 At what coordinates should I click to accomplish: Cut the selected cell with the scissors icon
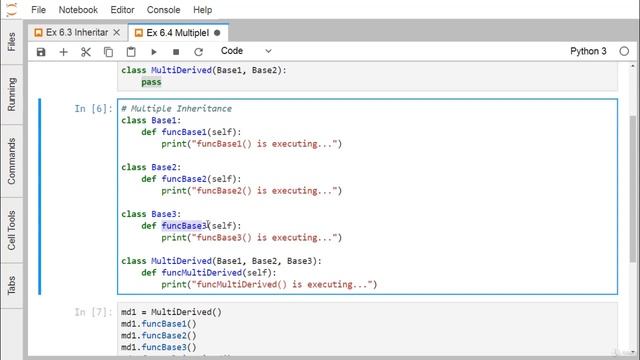coord(86,52)
